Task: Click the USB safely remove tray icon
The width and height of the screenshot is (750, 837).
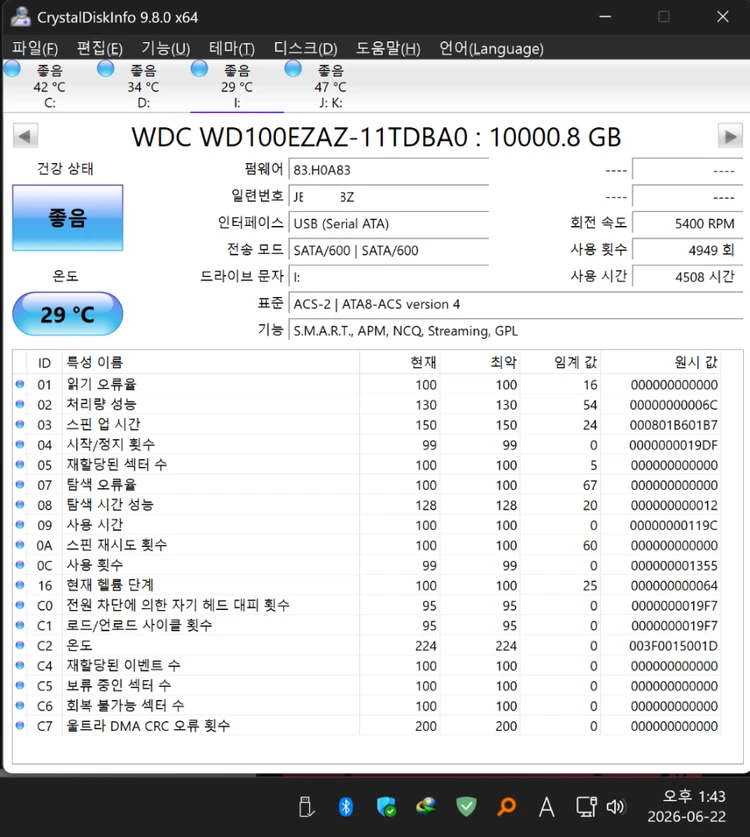Action: click(306, 807)
